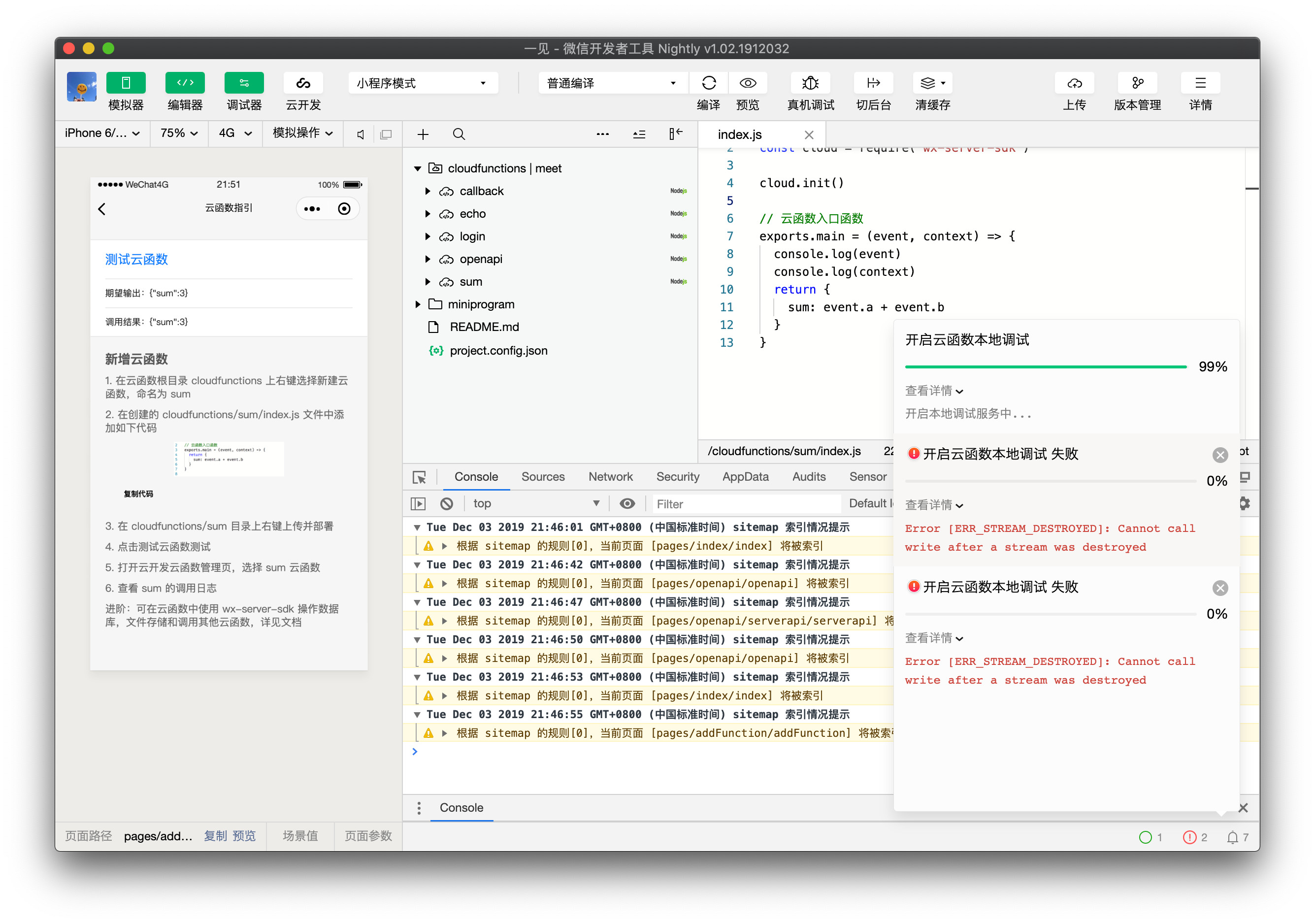
Task: Dismiss the first 失败 error notification
Action: 1220,455
